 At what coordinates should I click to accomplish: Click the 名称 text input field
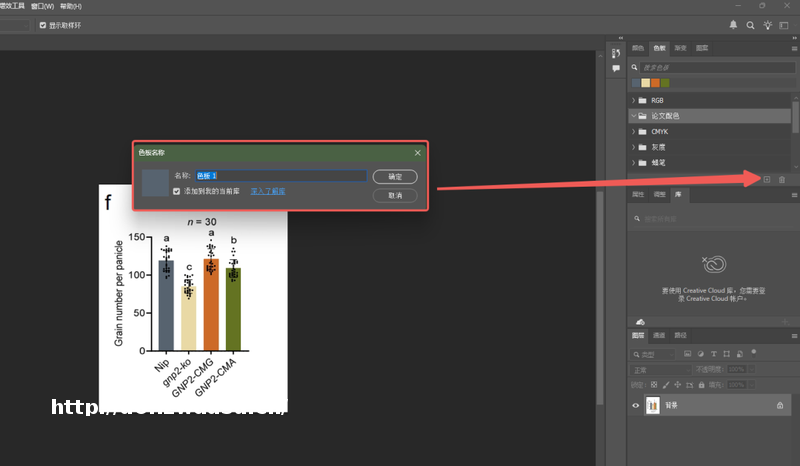(x=281, y=176)
